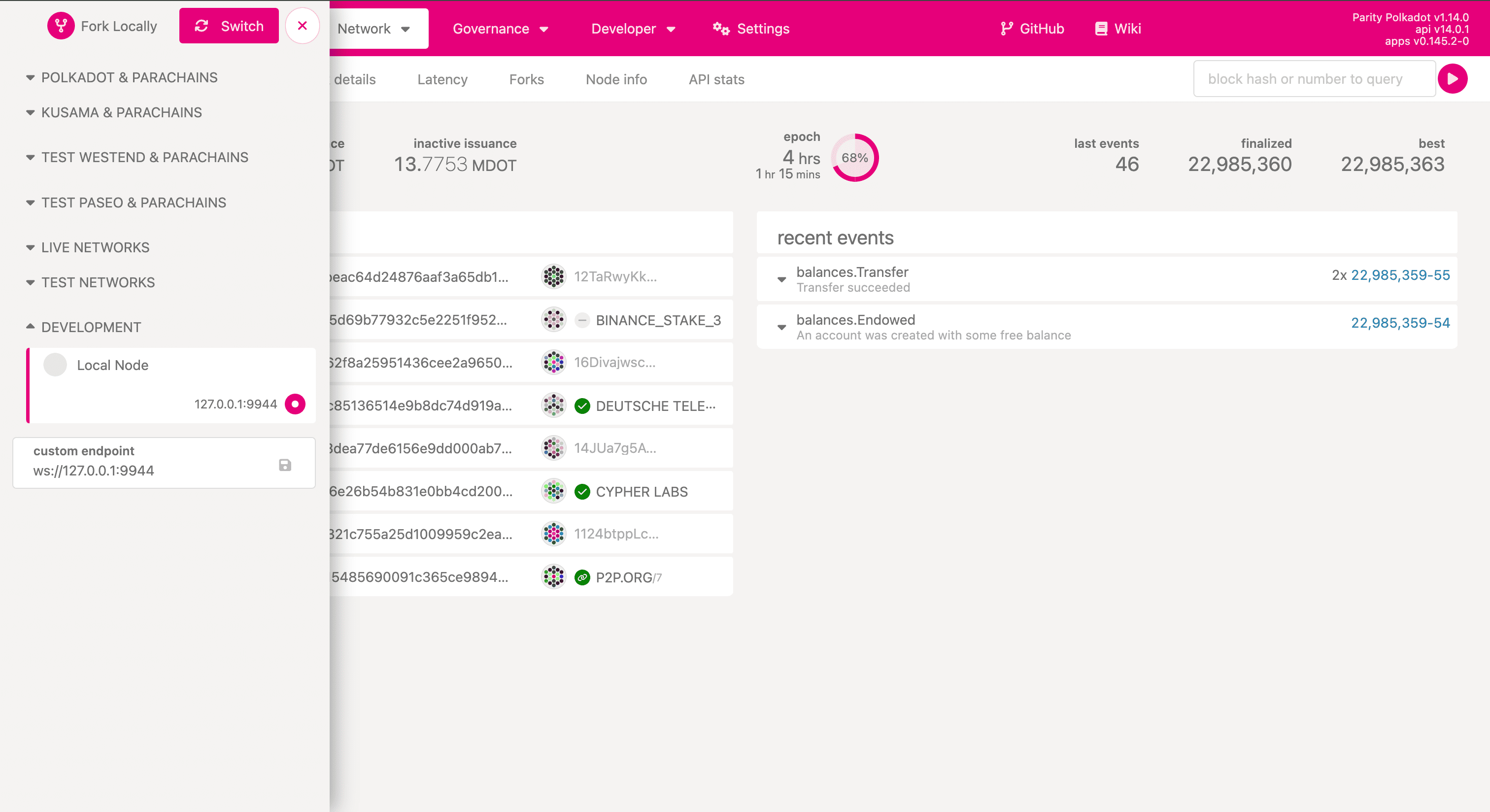
Task: Click the BINANCE_STAKE_3 validator icon
Action: [553, 320]
